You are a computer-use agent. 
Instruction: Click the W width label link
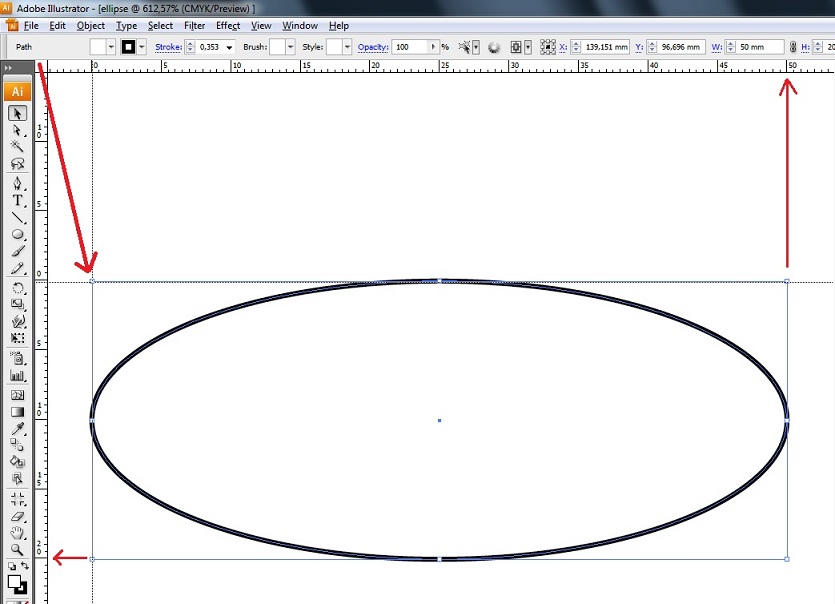click(717, 47)
